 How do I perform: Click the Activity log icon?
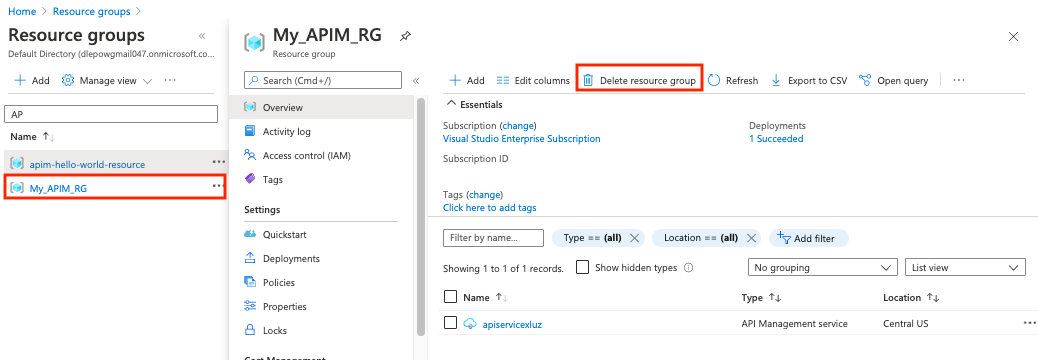point(250,131)
